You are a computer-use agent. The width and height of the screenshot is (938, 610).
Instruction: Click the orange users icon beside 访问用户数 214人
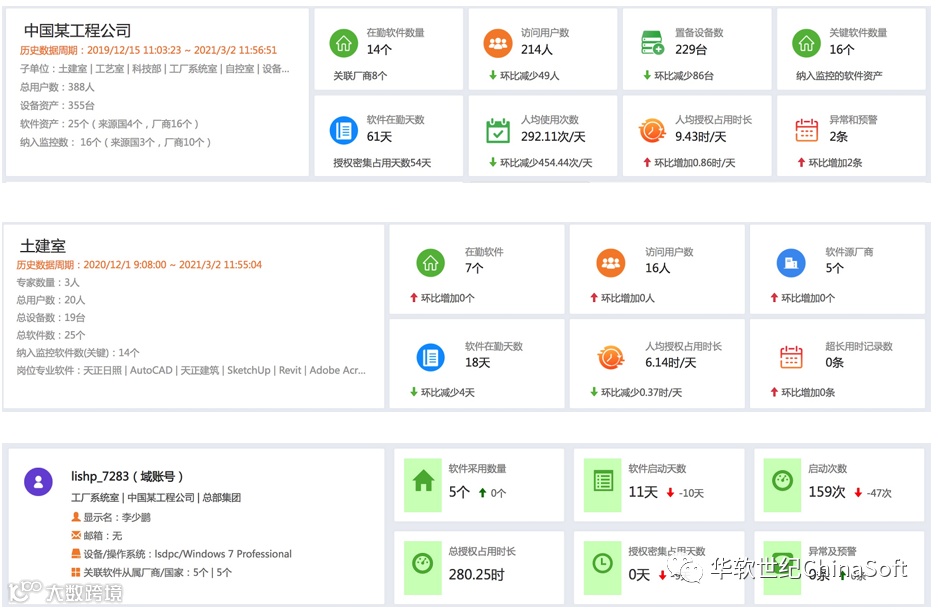497,43
